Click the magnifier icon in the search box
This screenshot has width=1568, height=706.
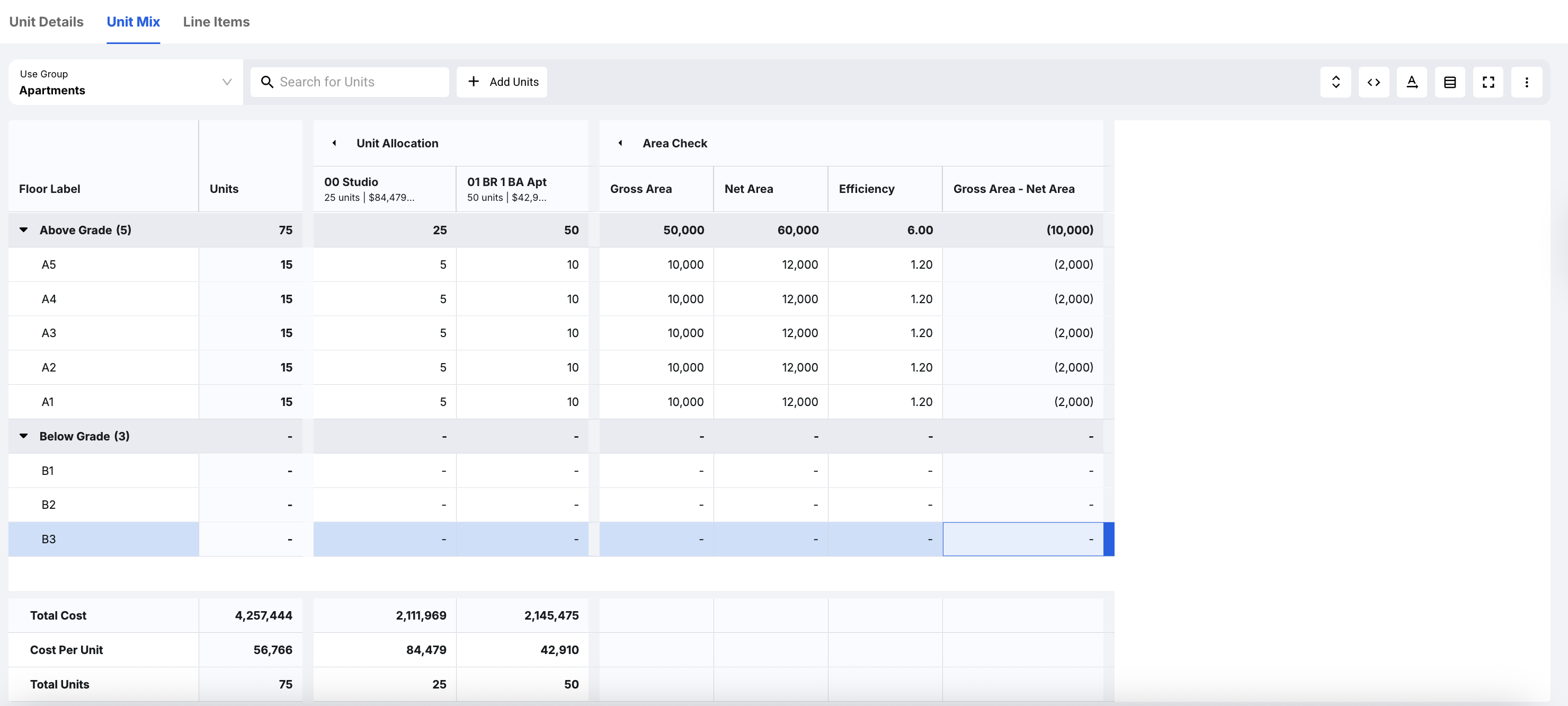click(x=266, y=82)
